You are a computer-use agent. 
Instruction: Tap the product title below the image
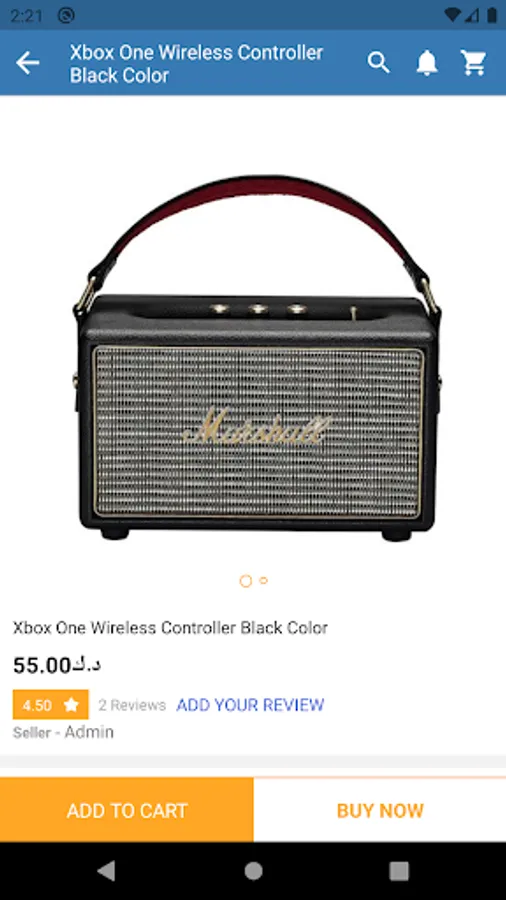click(170, 627)
